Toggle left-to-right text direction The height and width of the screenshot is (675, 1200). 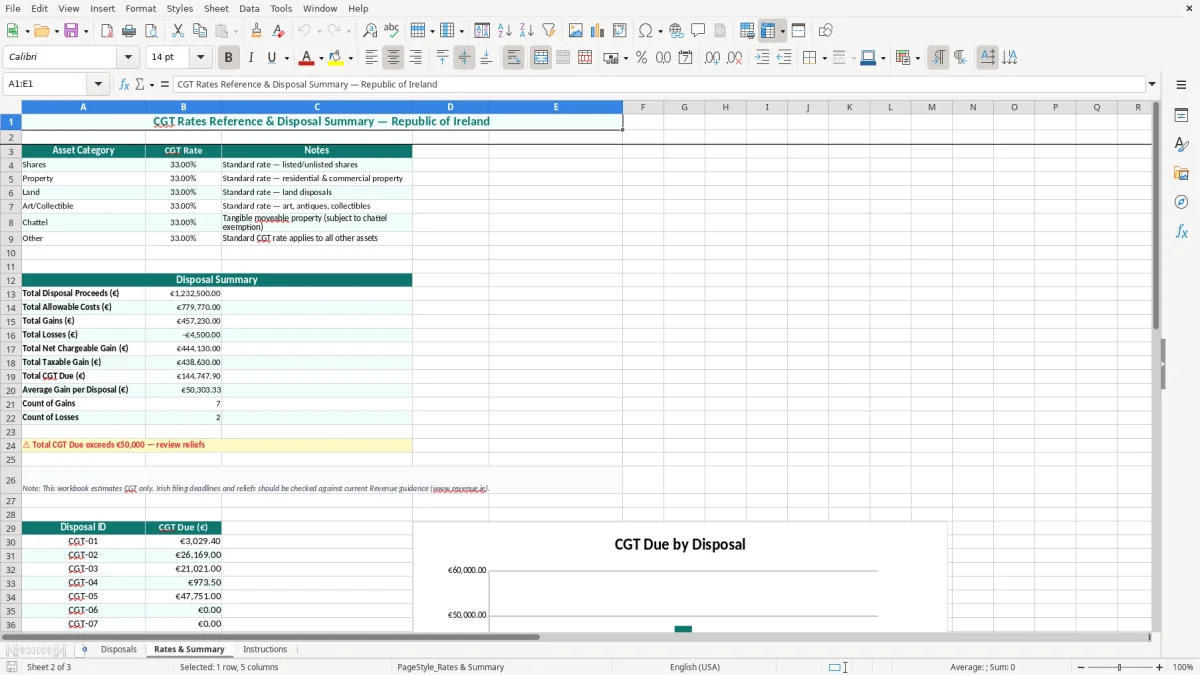[x=938, y=58]
